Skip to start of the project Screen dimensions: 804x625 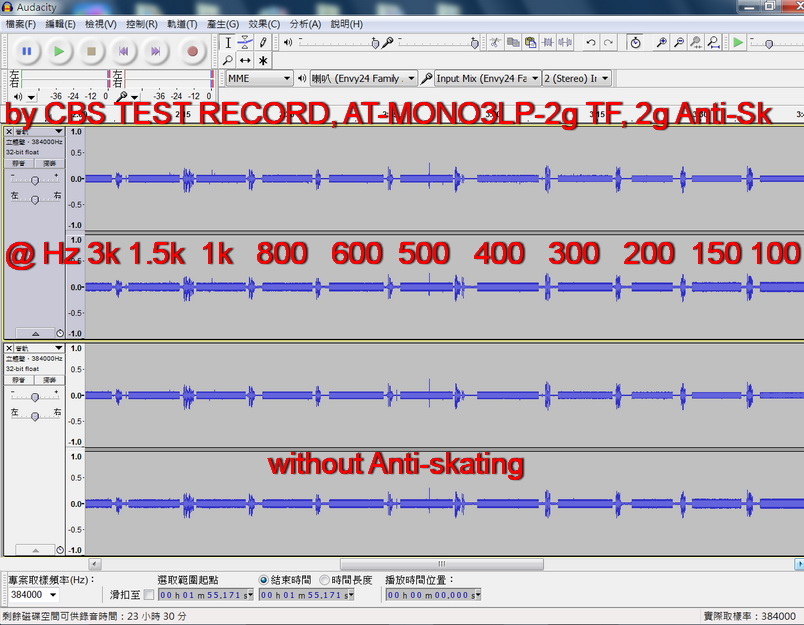124,51
